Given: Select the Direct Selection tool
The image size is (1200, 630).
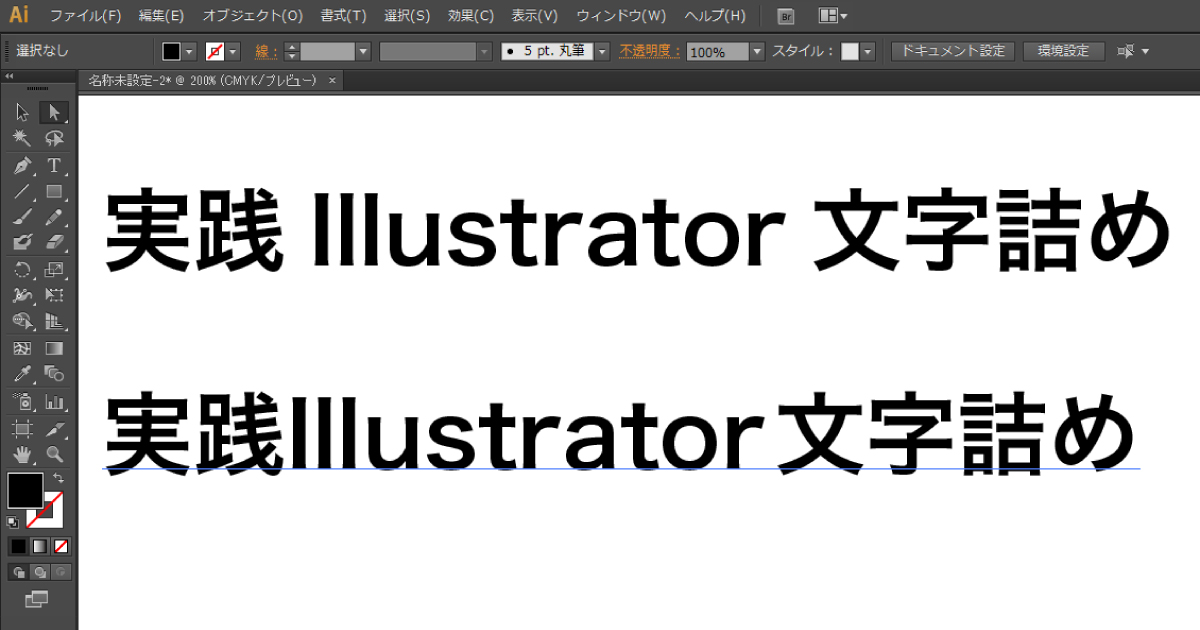Looking at the screenshot, I should [x=54, y=112].
